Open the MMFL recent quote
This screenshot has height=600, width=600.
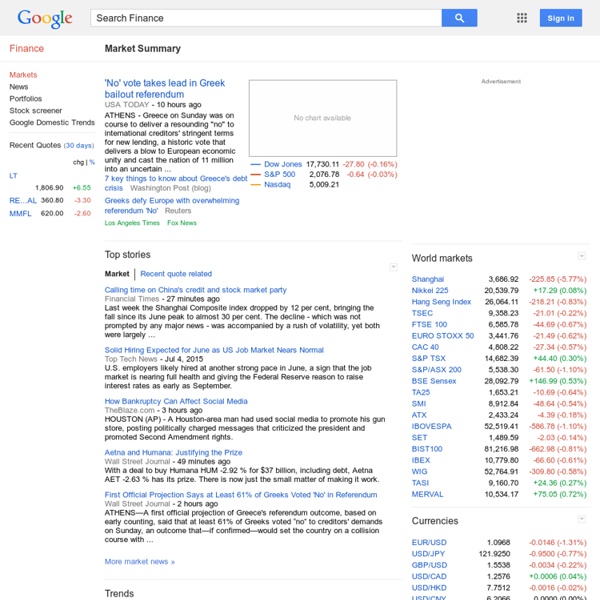click(20, 214)
